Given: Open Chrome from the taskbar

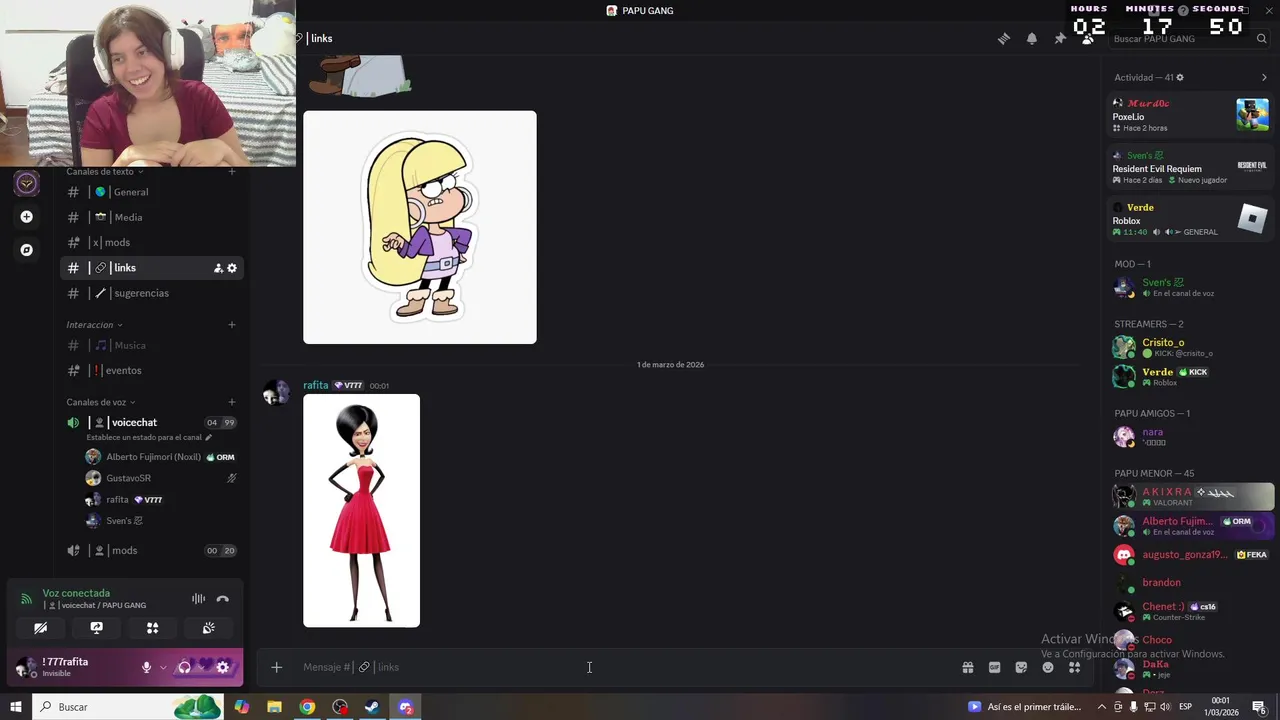Looking at the screenshot, I should click(307, 707).
